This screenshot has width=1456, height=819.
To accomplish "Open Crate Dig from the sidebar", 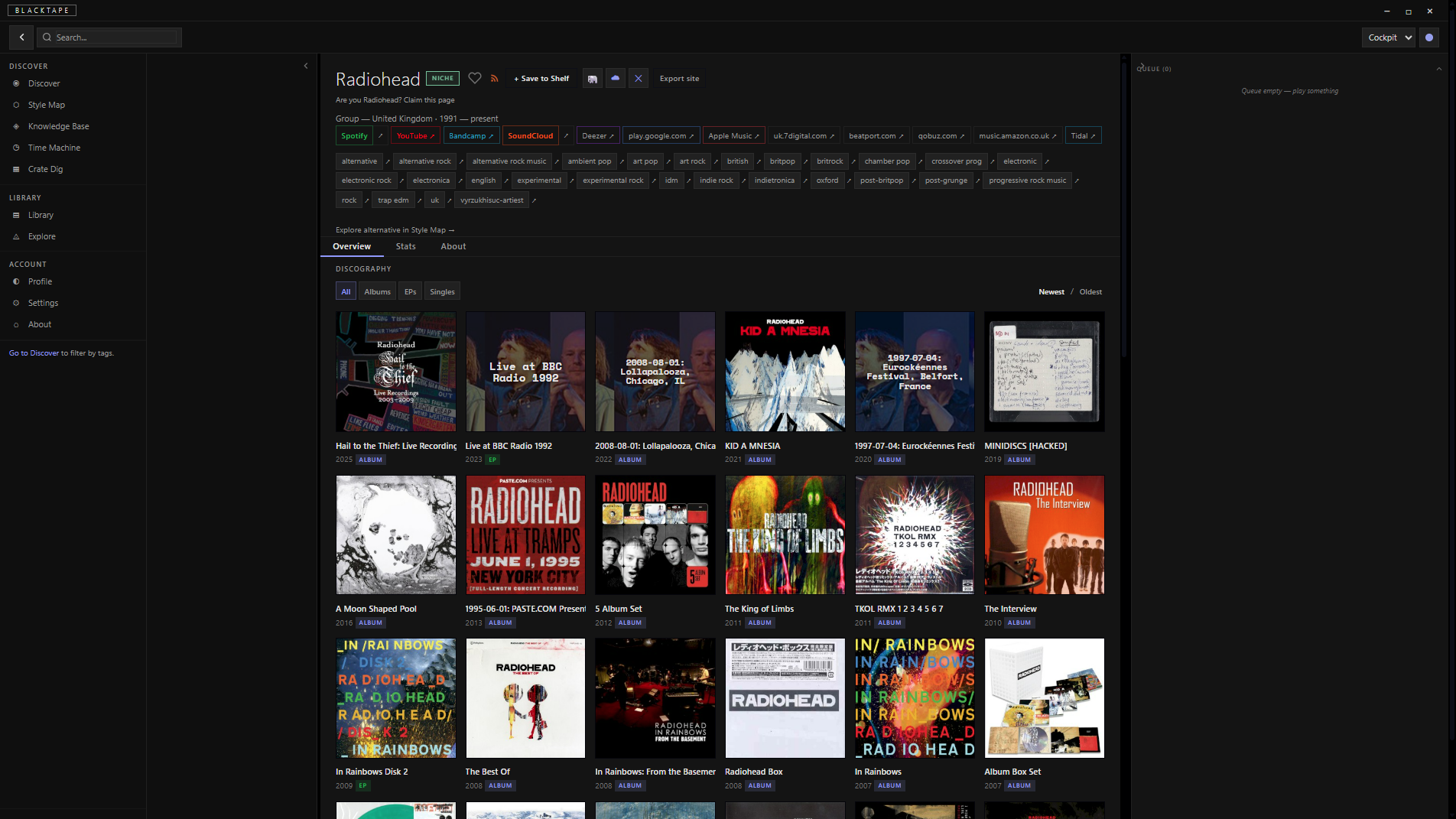I will (44, 169).
